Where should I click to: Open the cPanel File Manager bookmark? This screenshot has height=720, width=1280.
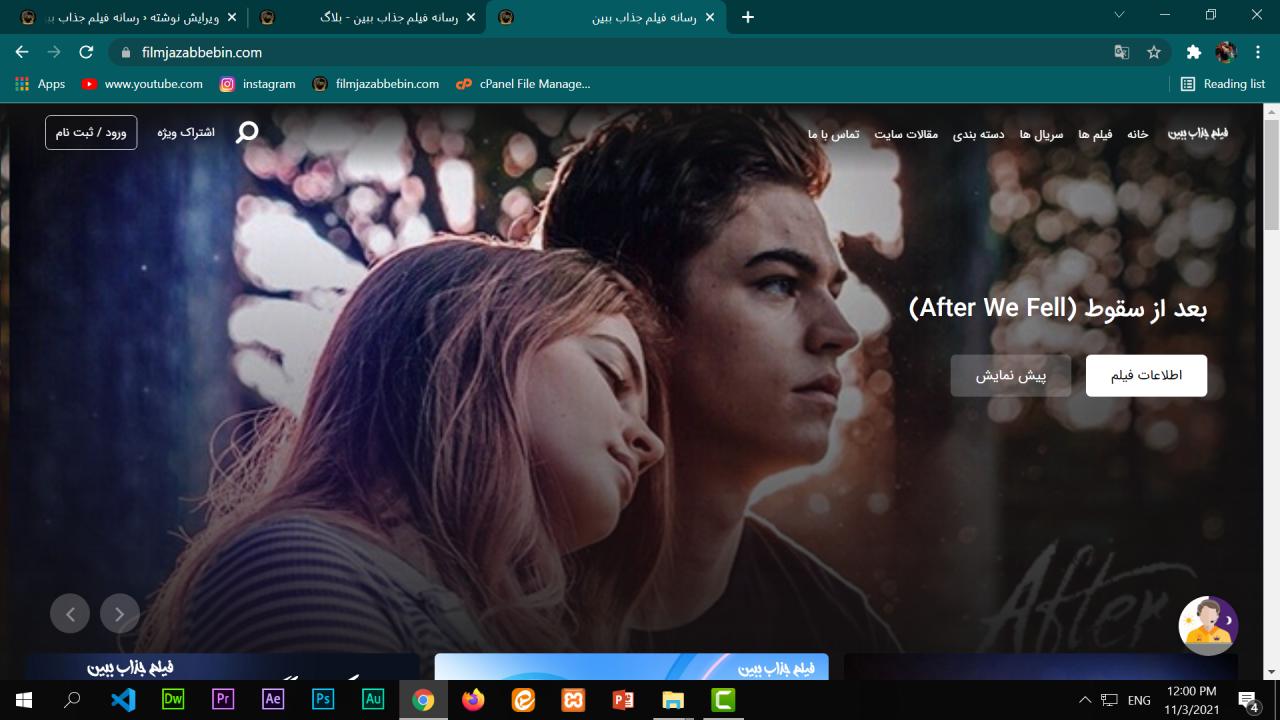pyautogui.click(x=523, y=84)
